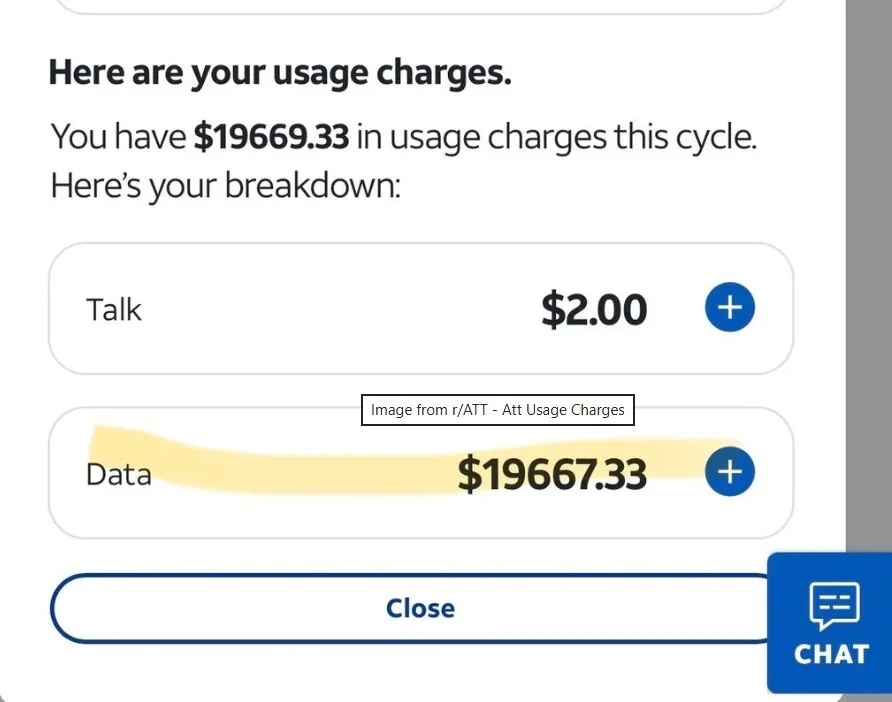
Task: Select the Talk row label
Action: 114,309
